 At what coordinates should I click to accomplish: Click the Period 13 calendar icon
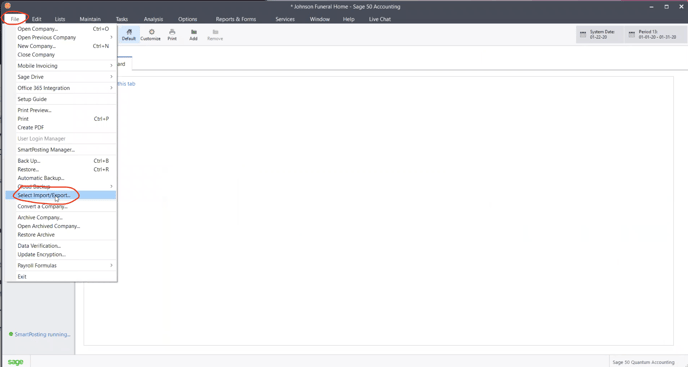[632, 34]
